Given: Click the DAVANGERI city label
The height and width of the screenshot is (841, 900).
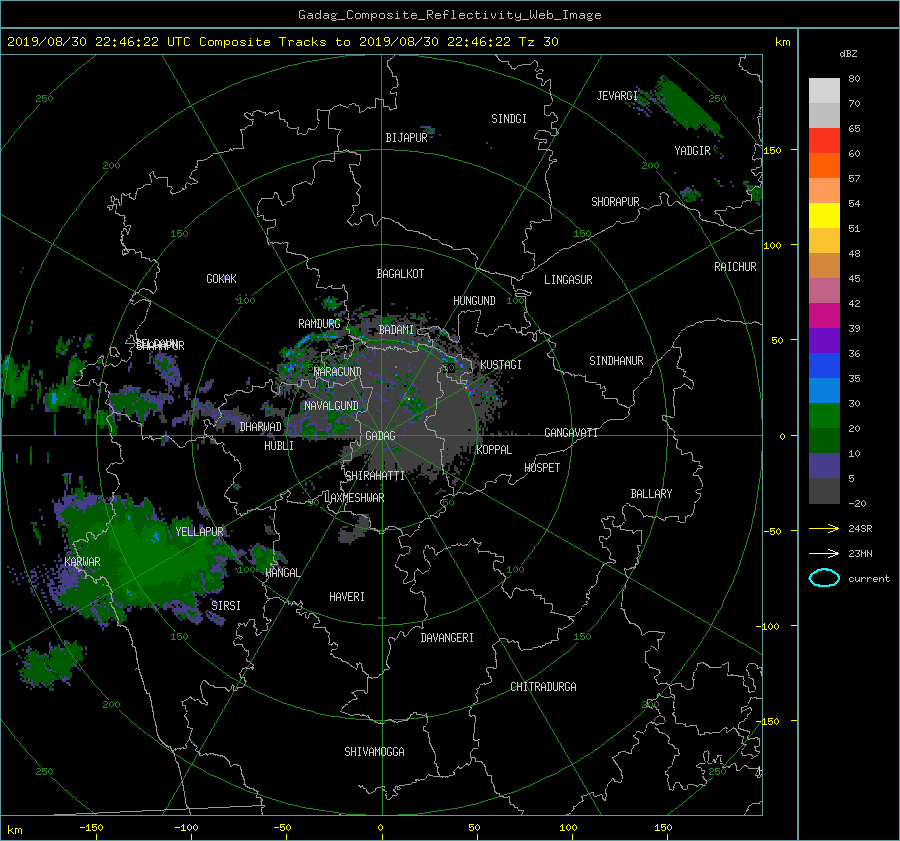Looking at the screenshot, I should coord(447,638).
